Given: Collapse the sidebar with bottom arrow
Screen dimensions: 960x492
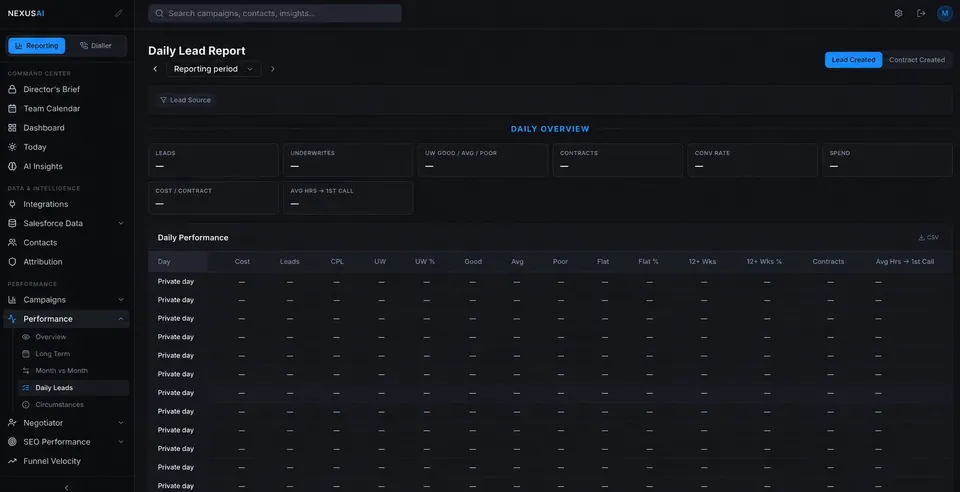Looking at the screenshot, I should click(x=67, y=488).
